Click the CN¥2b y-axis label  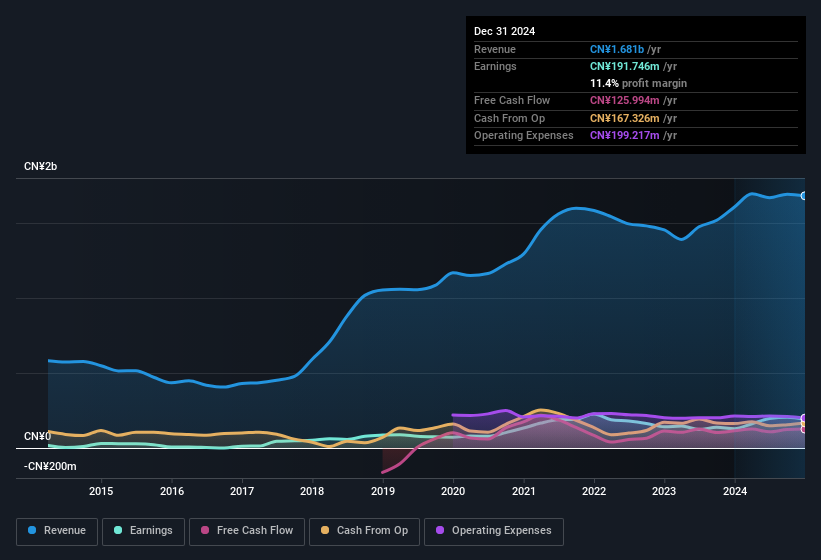coord(41,166)
